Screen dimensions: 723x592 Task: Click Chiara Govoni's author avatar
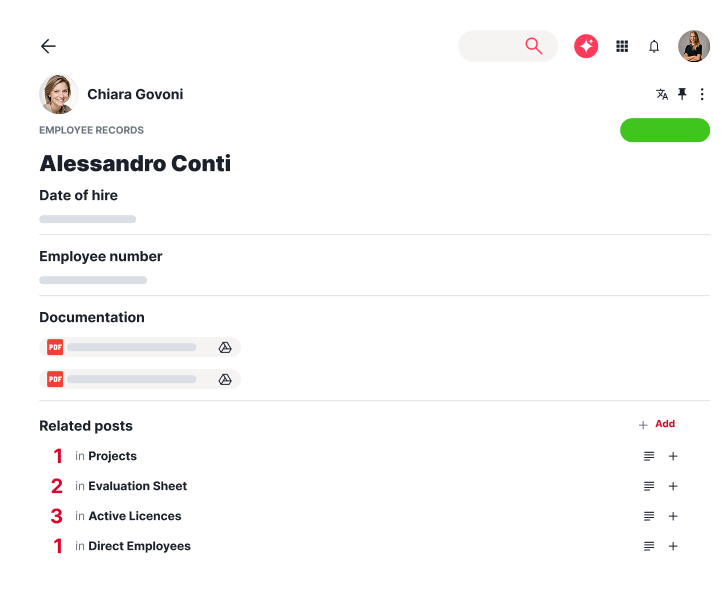(59, 94)
